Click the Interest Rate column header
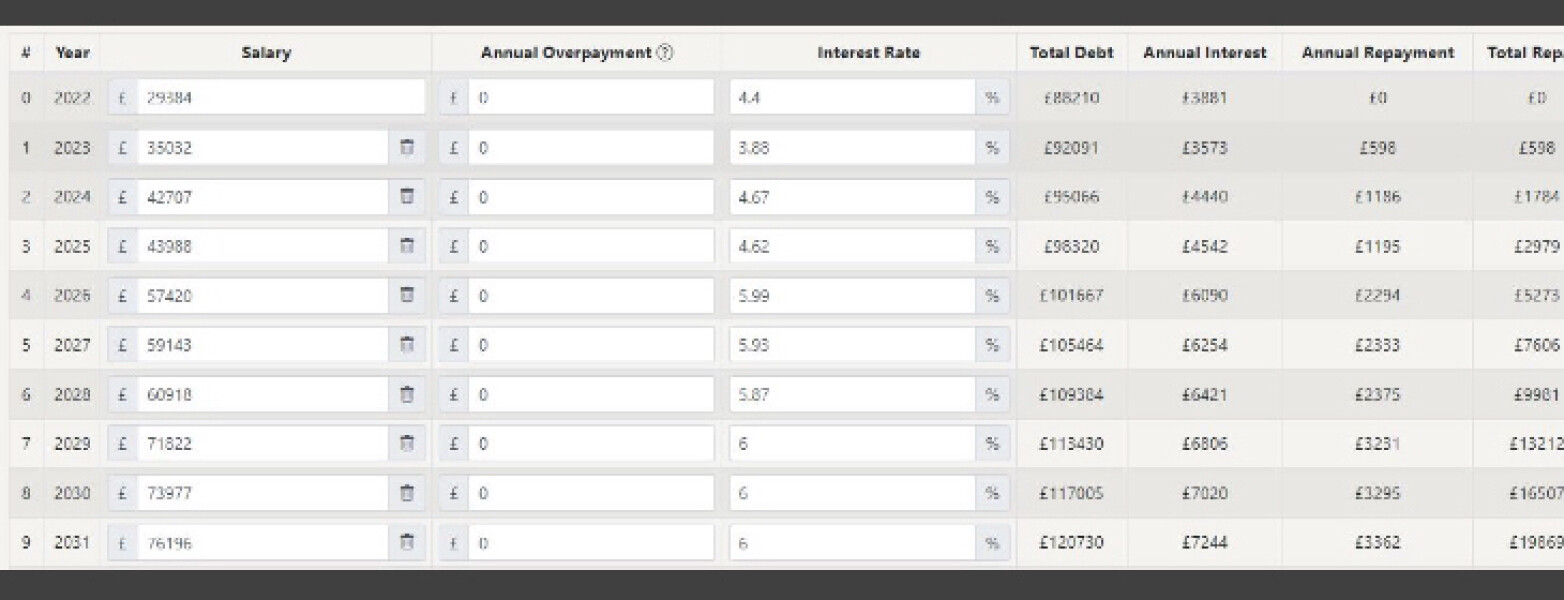1564x600 pixels. pyautogui.click(x=868, y=54)
